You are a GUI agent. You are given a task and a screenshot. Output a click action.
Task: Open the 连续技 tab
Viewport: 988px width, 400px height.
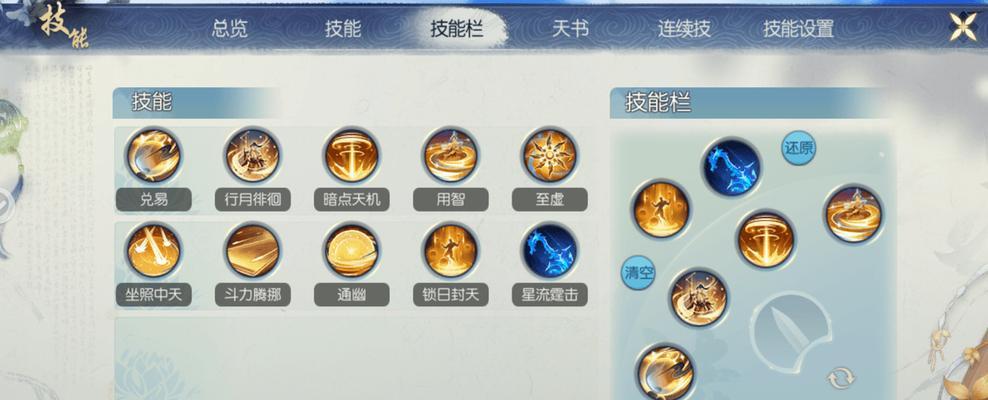(x=684, y=28)
